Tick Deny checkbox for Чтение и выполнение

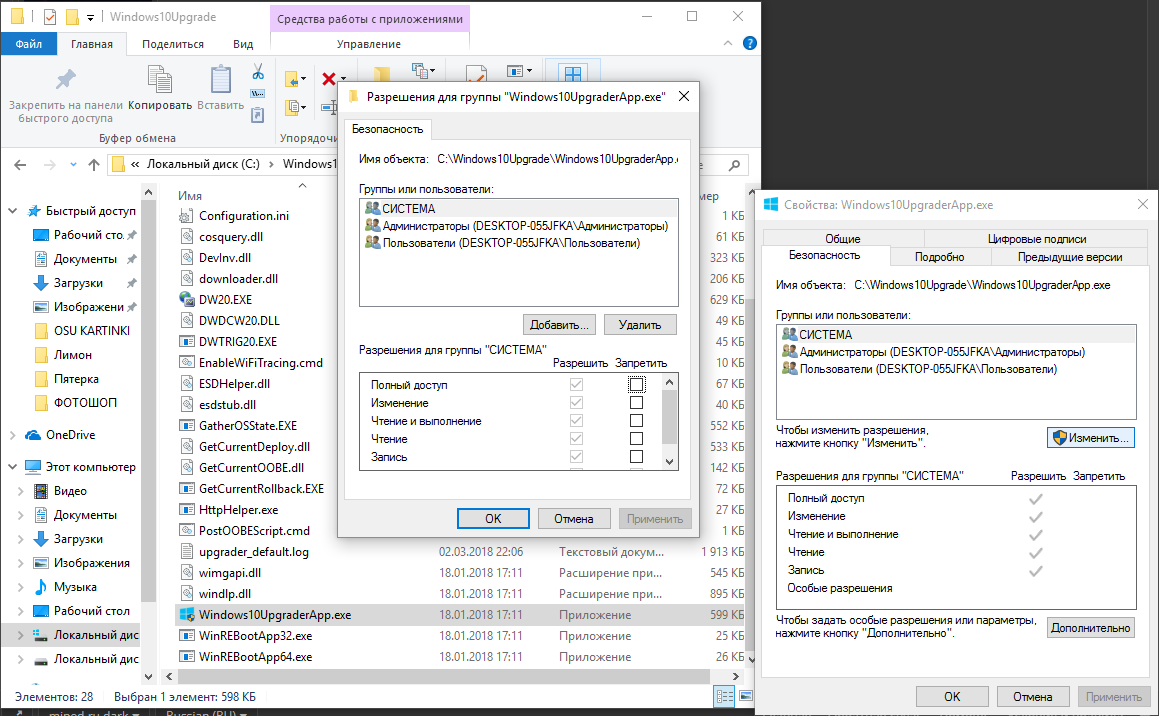[x=636, y=420]
